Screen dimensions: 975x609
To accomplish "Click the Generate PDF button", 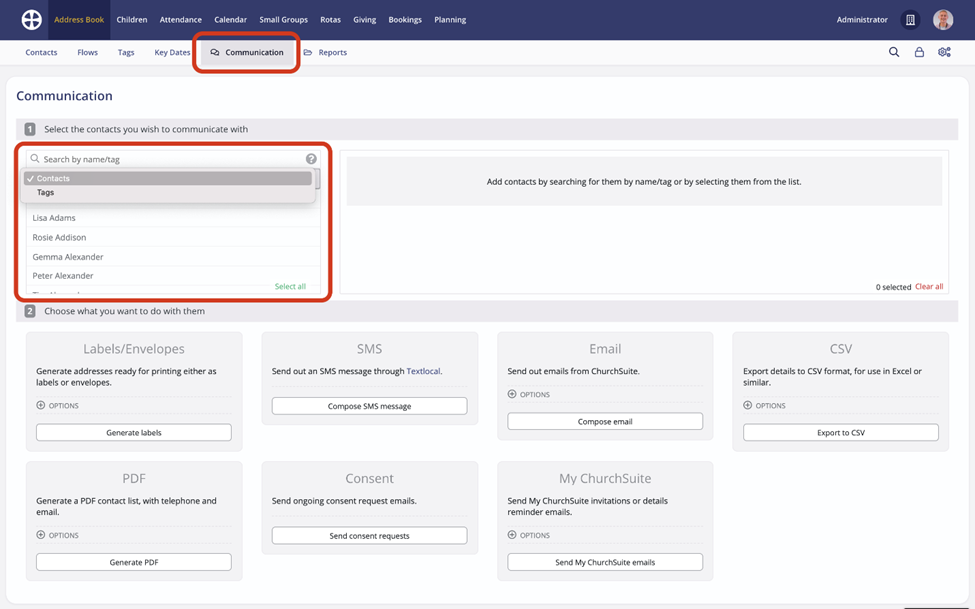I will pyautogui.click(x=134, y=562).
